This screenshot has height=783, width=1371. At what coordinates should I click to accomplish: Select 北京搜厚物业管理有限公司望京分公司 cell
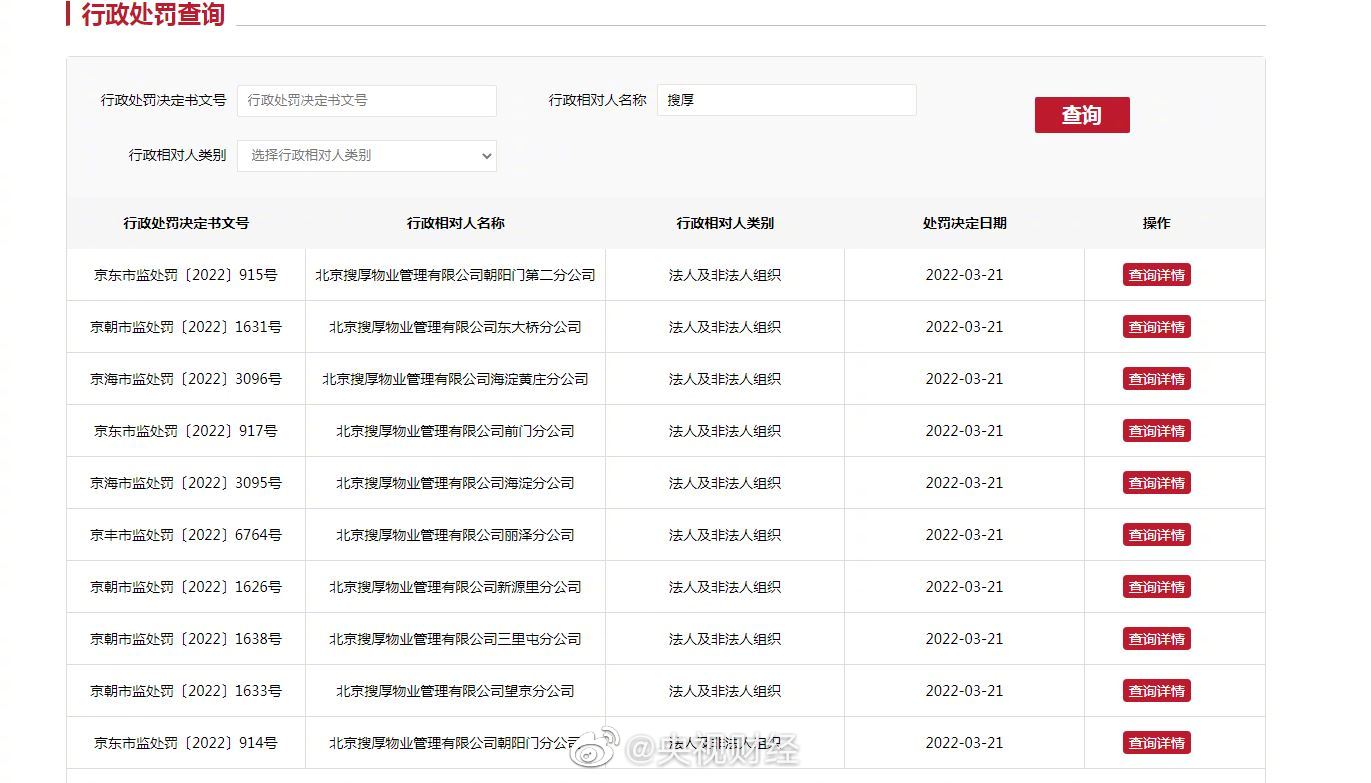[455, 691]
